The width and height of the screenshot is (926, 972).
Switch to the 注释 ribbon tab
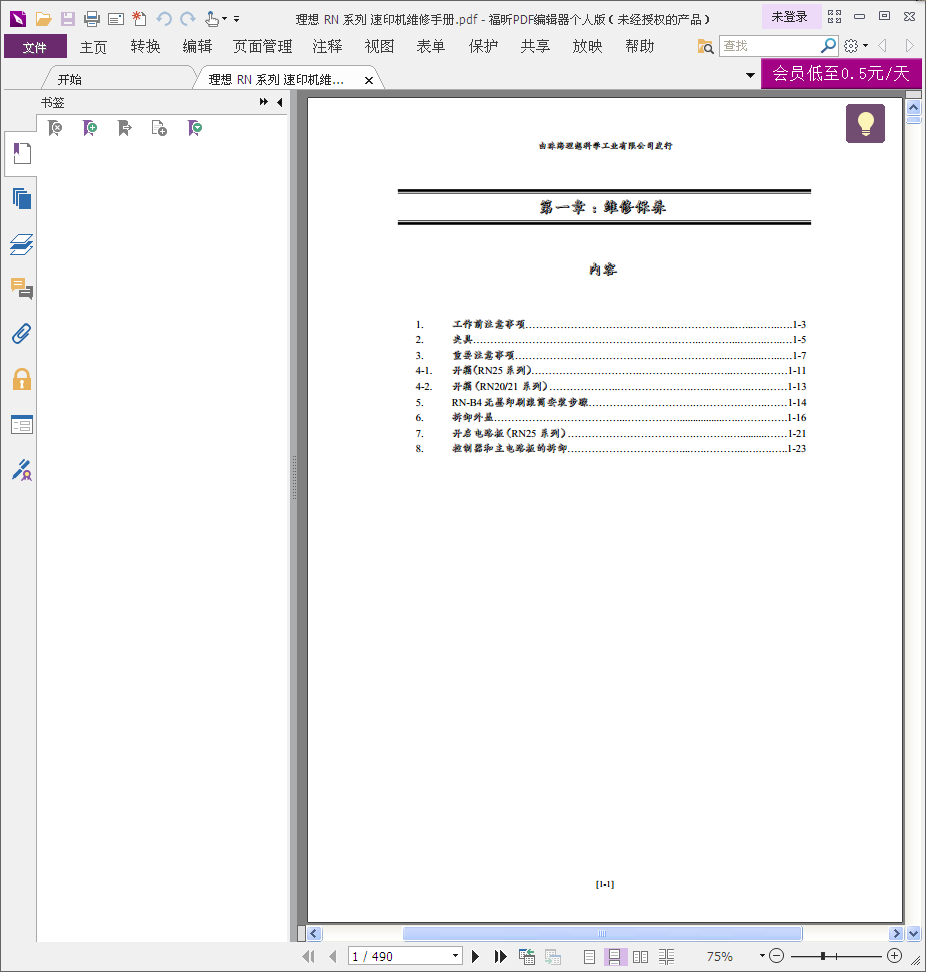pyautogui.click(x=327, y=46)
